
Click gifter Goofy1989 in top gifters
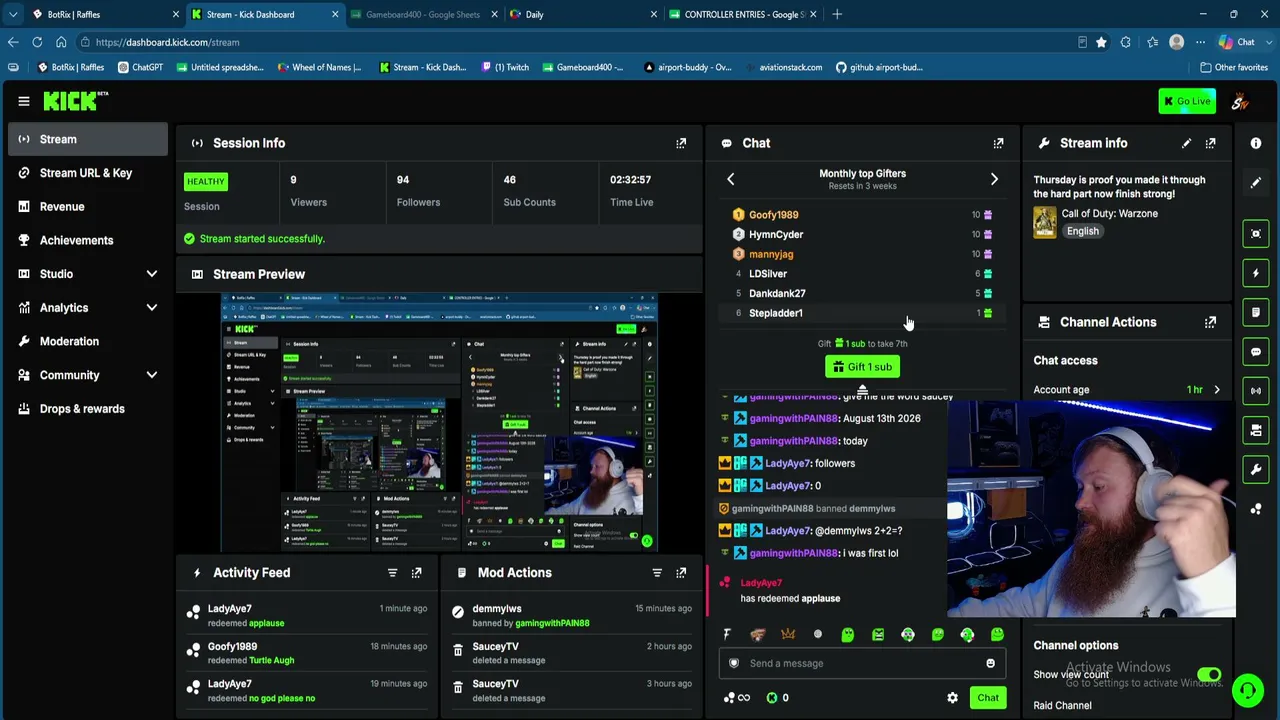coord(773,215)
